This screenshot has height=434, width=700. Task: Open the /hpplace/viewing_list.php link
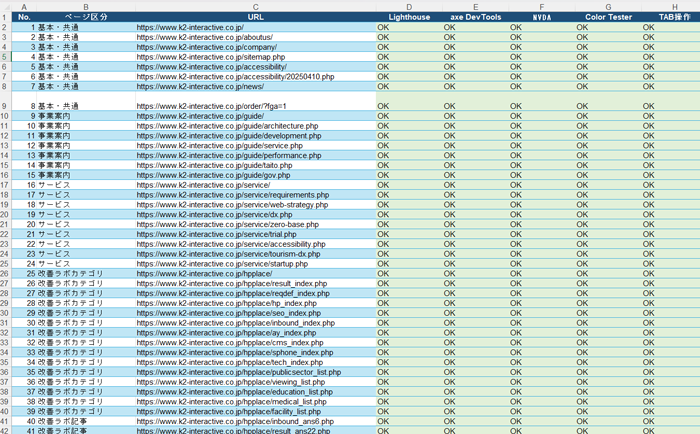click(231, 382)
